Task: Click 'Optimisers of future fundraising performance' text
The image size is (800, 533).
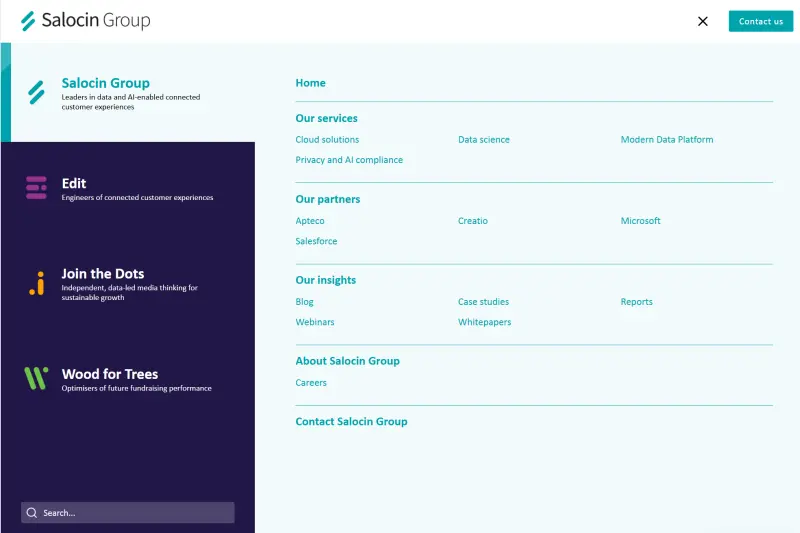Action: coord(136,388)
